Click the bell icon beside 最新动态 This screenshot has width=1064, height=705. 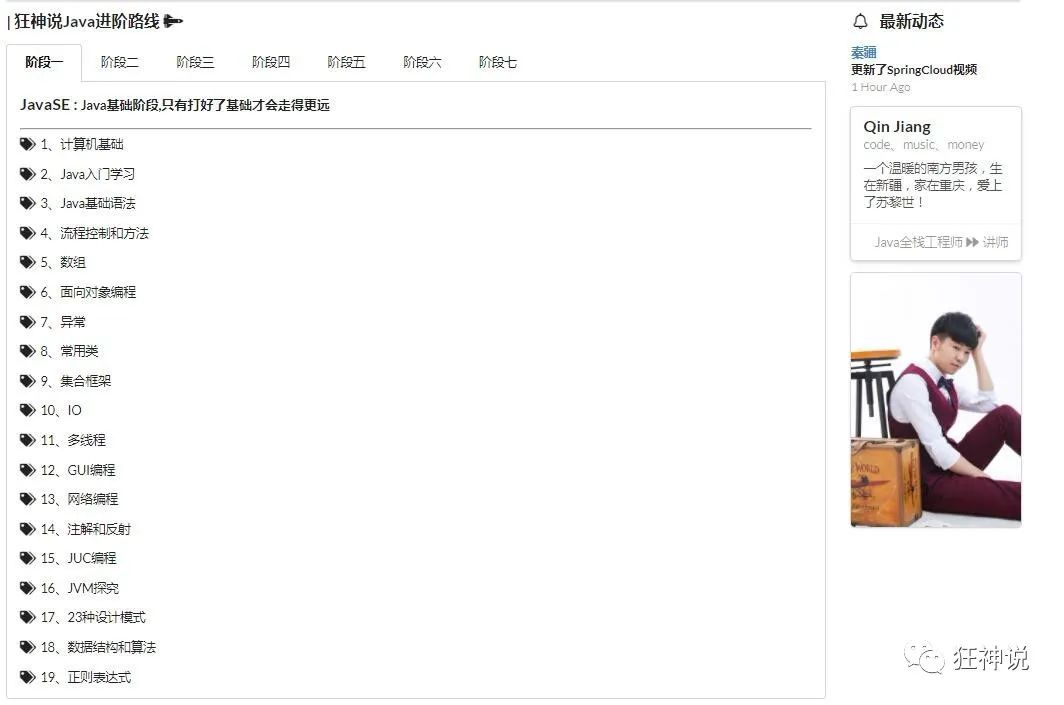tap(860, 20)
